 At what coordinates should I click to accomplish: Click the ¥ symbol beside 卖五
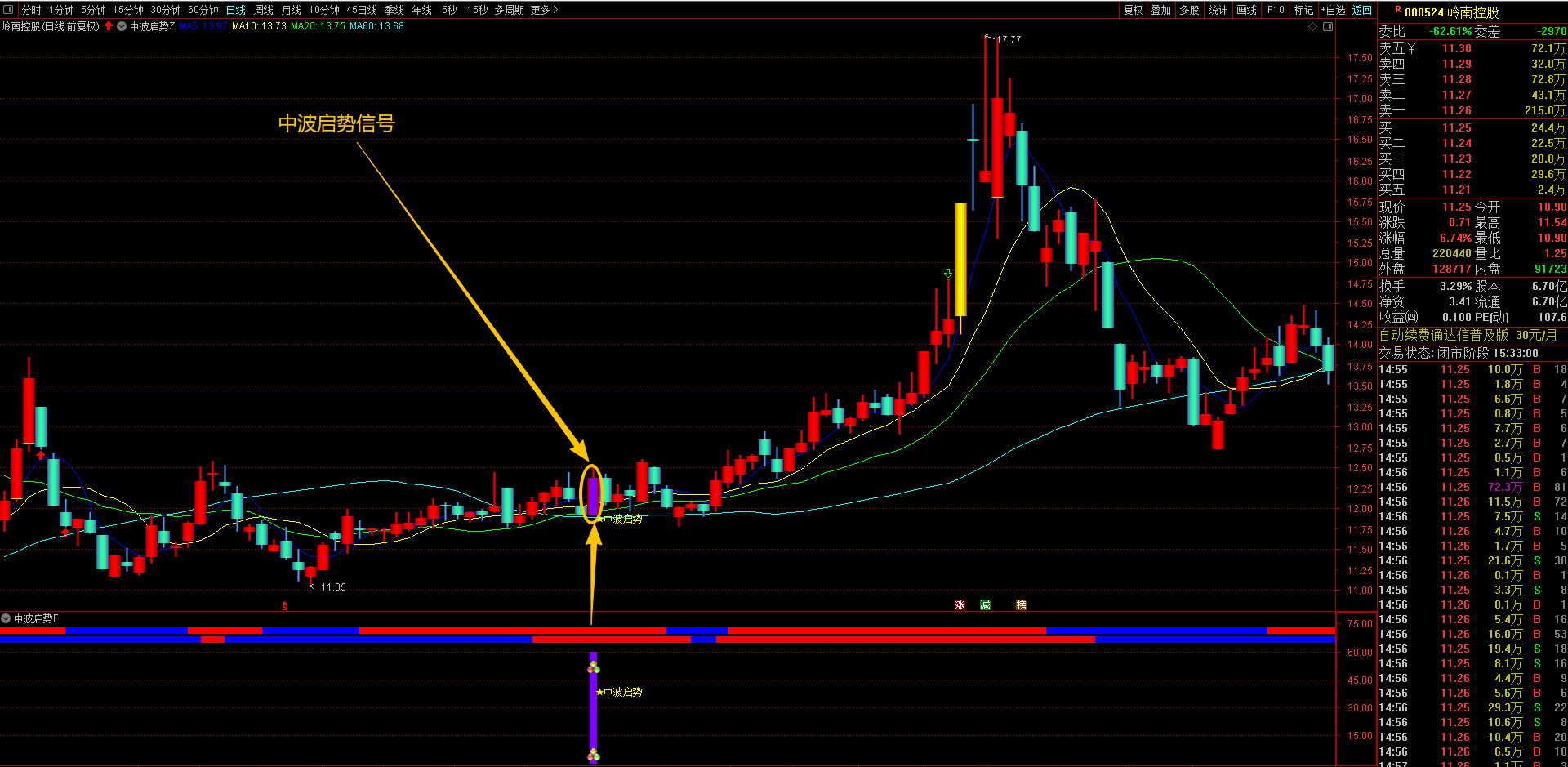point(1411,49)
